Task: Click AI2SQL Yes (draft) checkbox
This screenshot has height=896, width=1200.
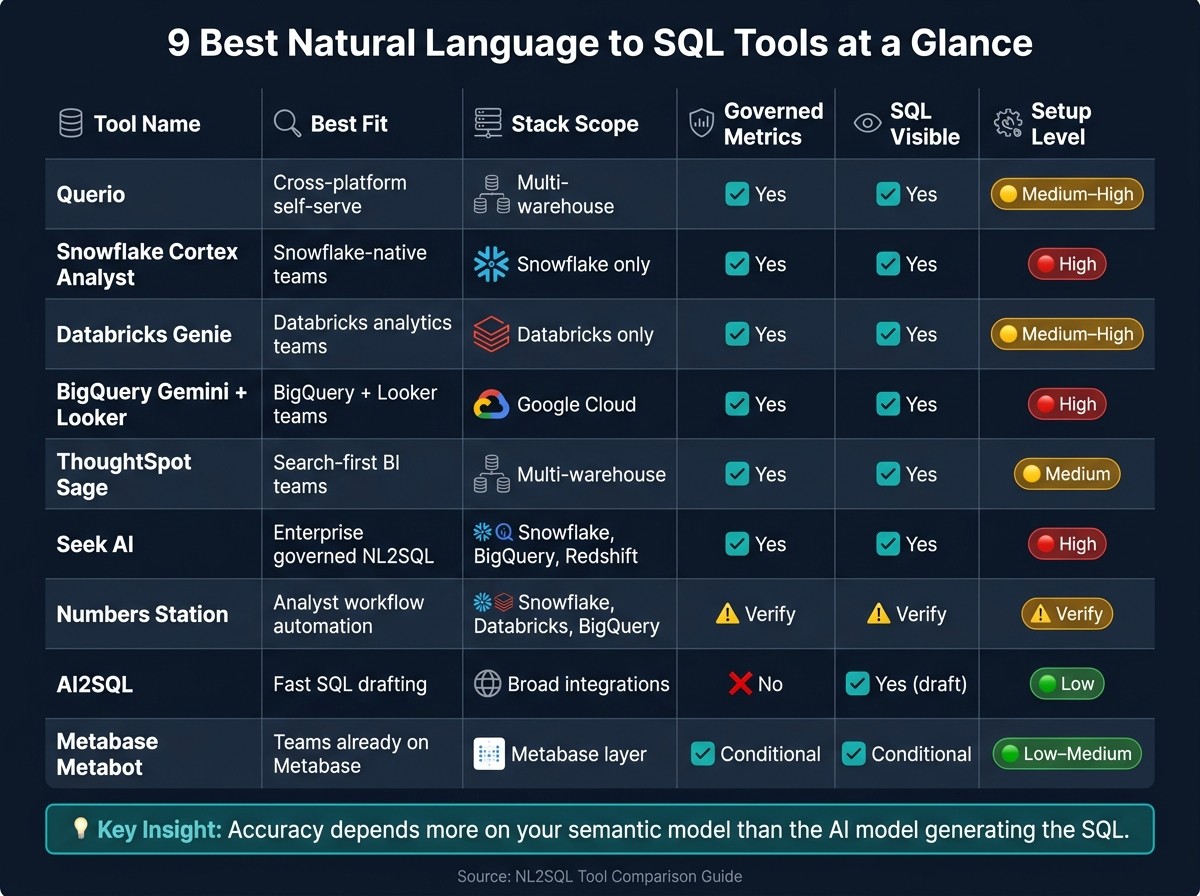Action: [x=857, y=684]
